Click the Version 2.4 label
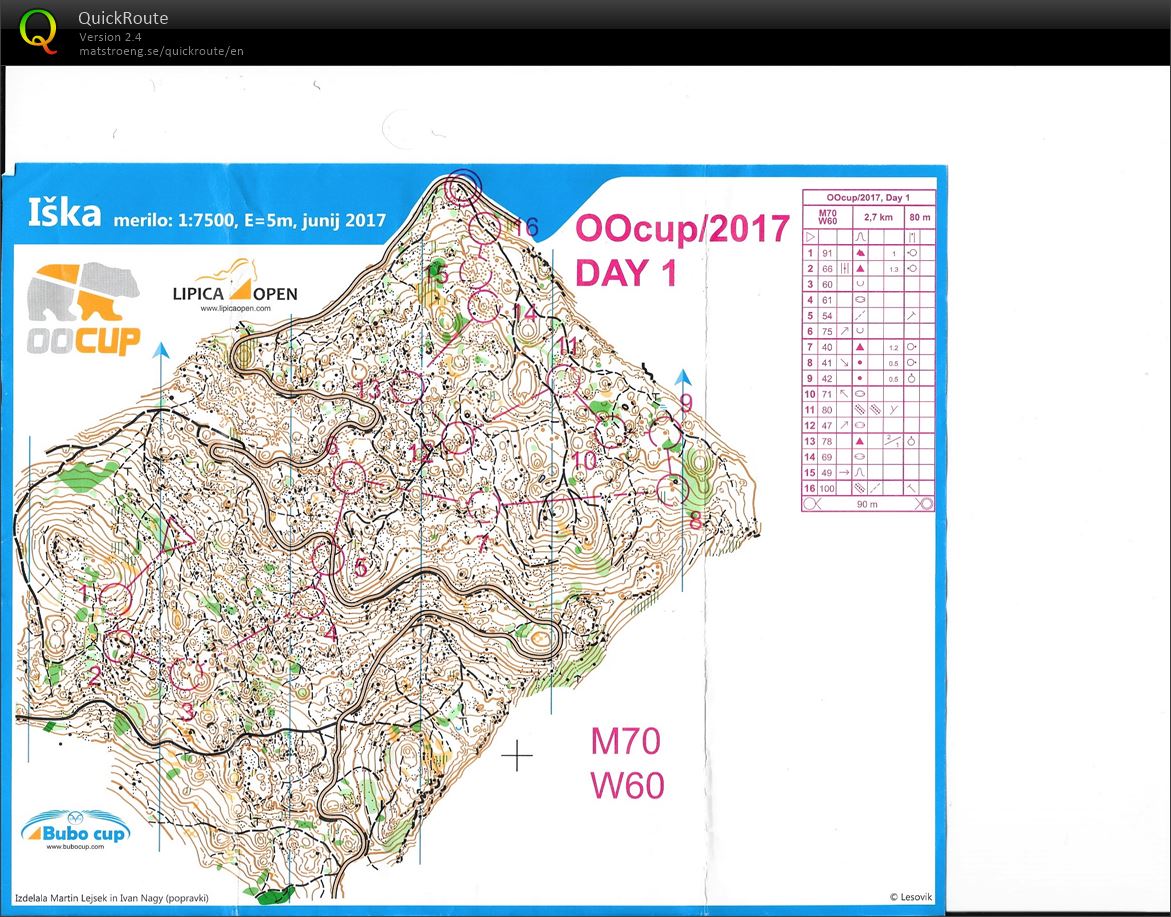 coord(111,37)
